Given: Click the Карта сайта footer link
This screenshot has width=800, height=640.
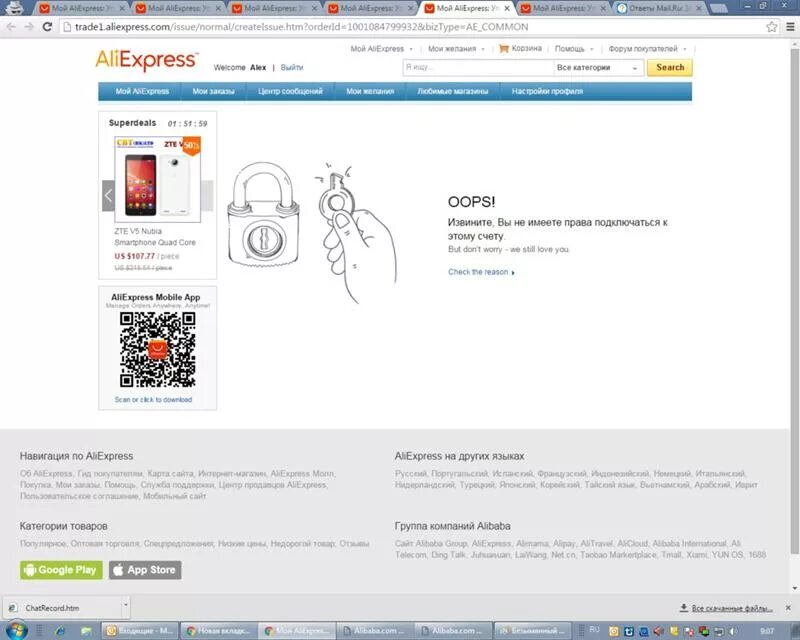Looking at the screenshot, I should pyautogui.click(x=170, y=474).
